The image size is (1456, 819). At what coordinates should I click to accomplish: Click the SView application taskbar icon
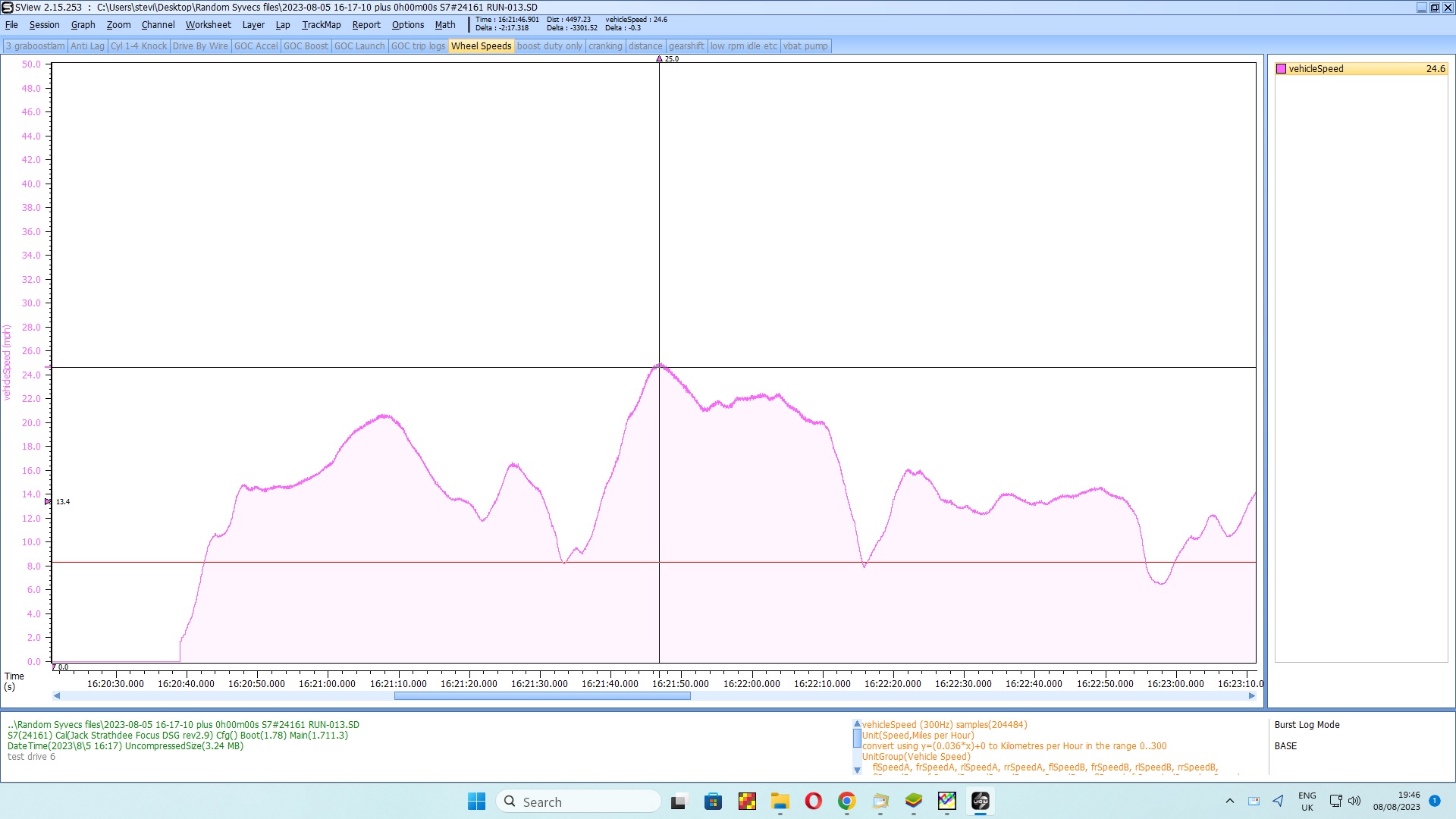click(x=980, y=802)
